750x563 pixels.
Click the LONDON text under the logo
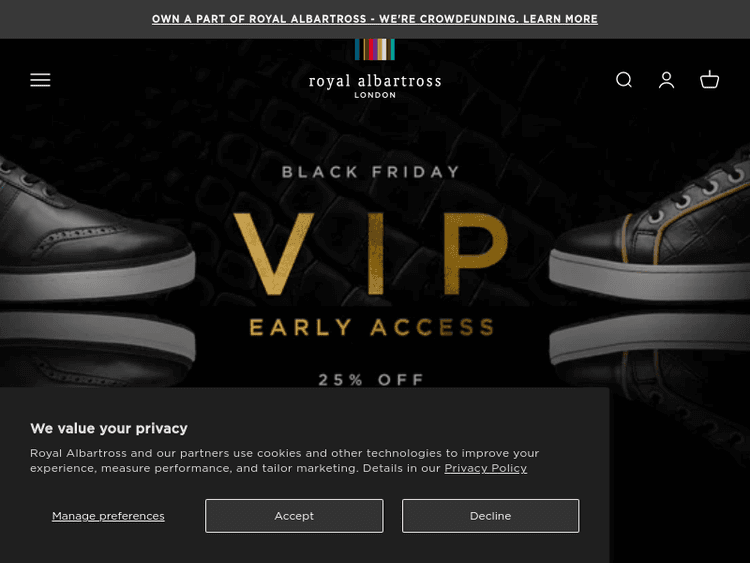point(375,96)
